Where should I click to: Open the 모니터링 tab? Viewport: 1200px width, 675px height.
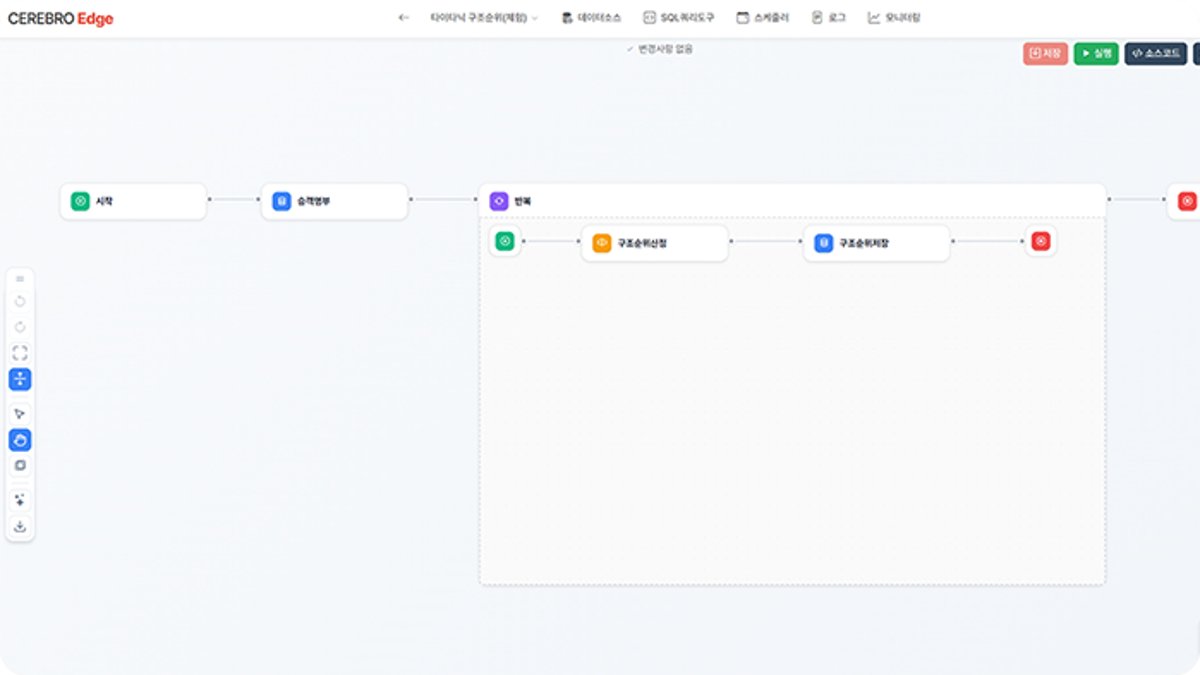point(894,18)
